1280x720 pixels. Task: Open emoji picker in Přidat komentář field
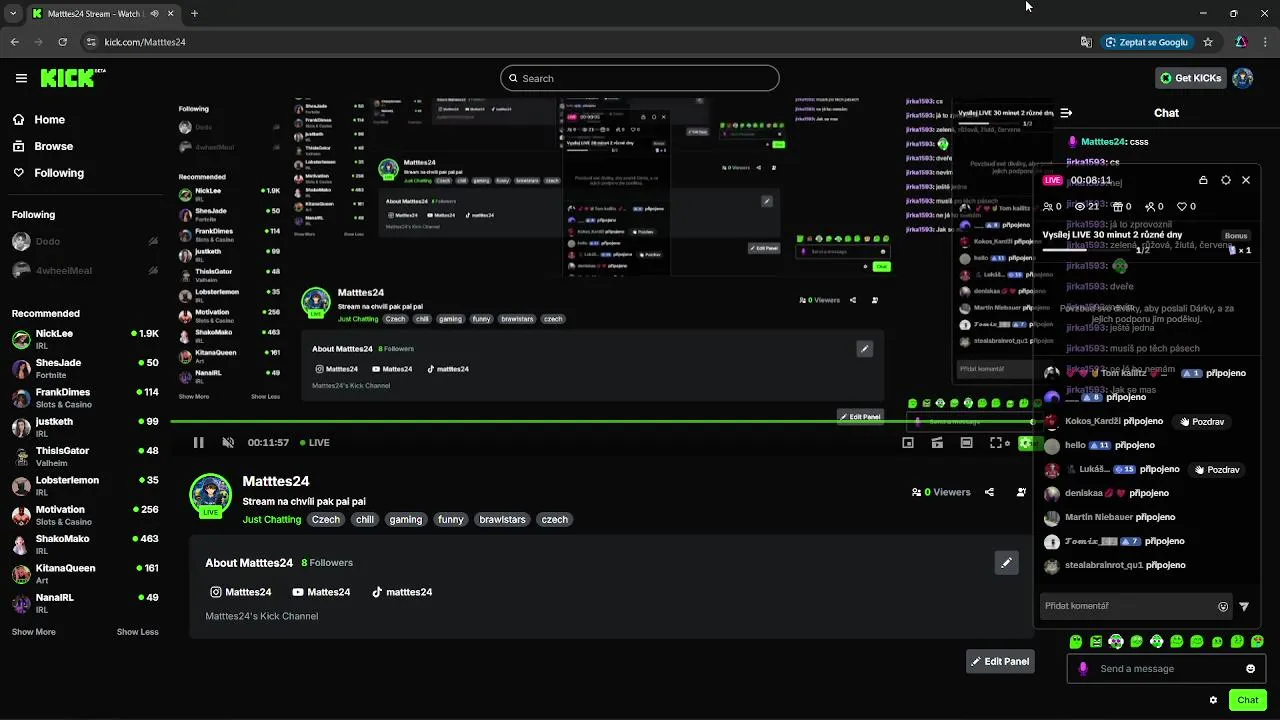(x=1223, y=606)
